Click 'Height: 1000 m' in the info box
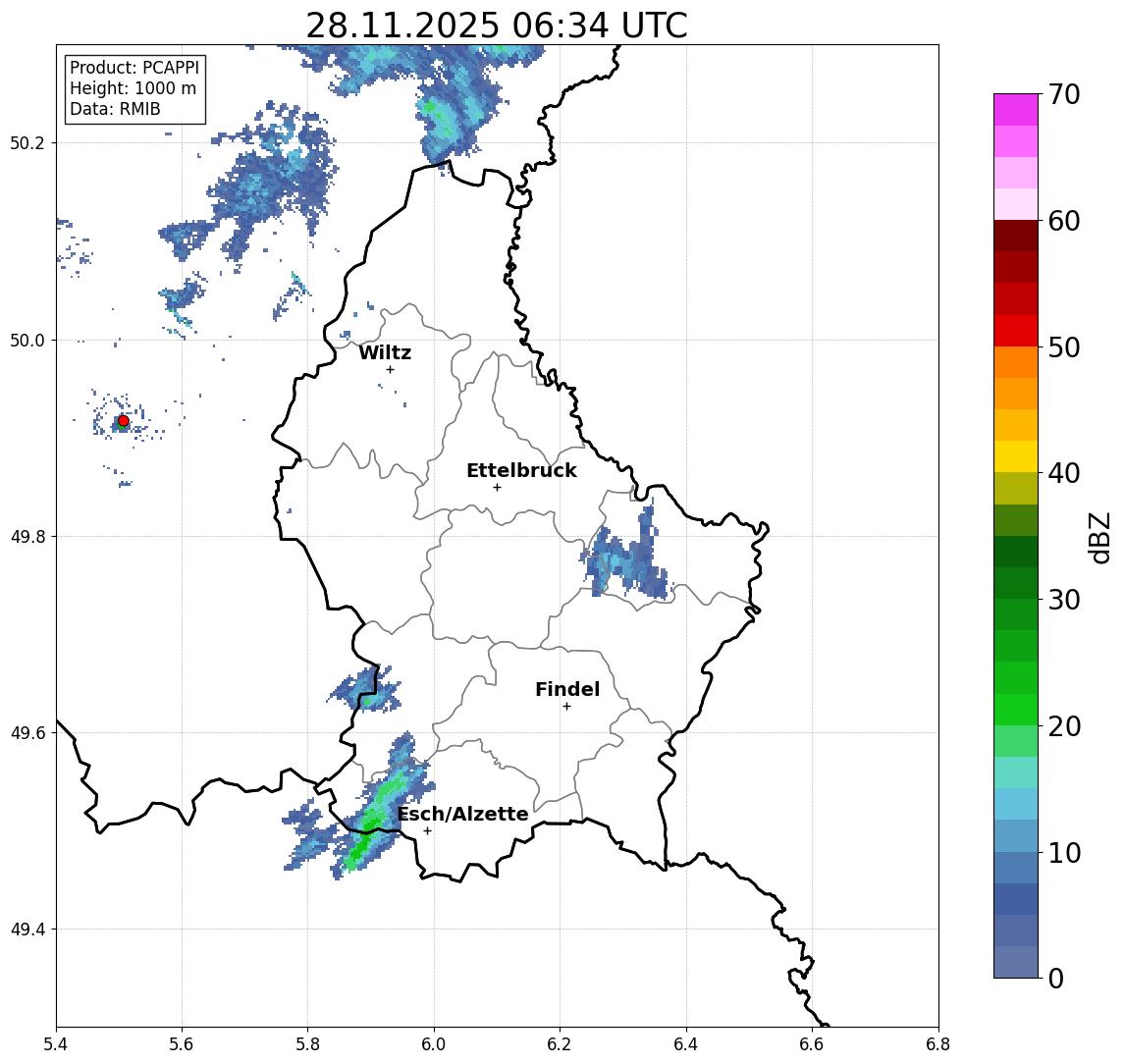The height and width of the screenshot is (1064, 1124). [133, 88]
